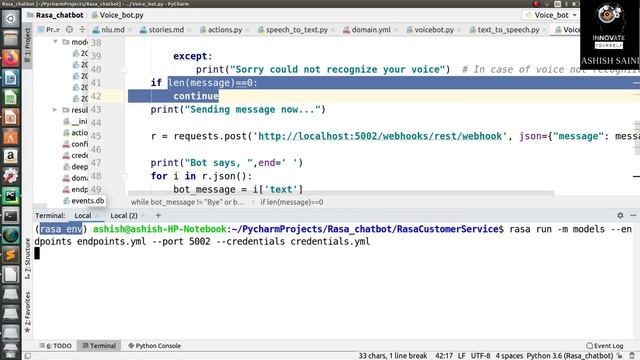Toggle the 1: Project side tool window
Viewport: 640px width, 360px height.
pyautogui.click(x=27, y=45)
